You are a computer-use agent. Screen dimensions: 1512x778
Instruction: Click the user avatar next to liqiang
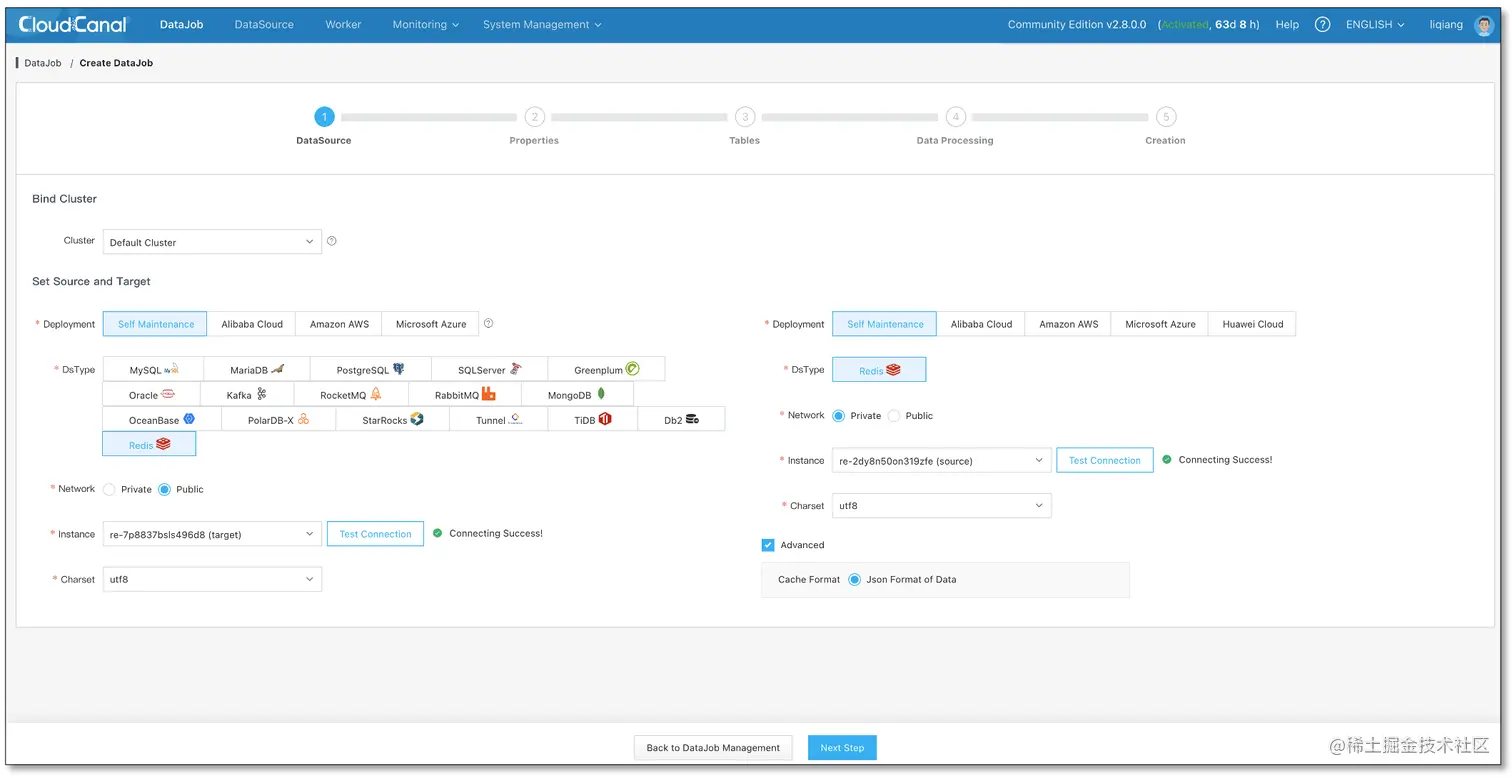pyautogui.click(x=1483, y=25)
